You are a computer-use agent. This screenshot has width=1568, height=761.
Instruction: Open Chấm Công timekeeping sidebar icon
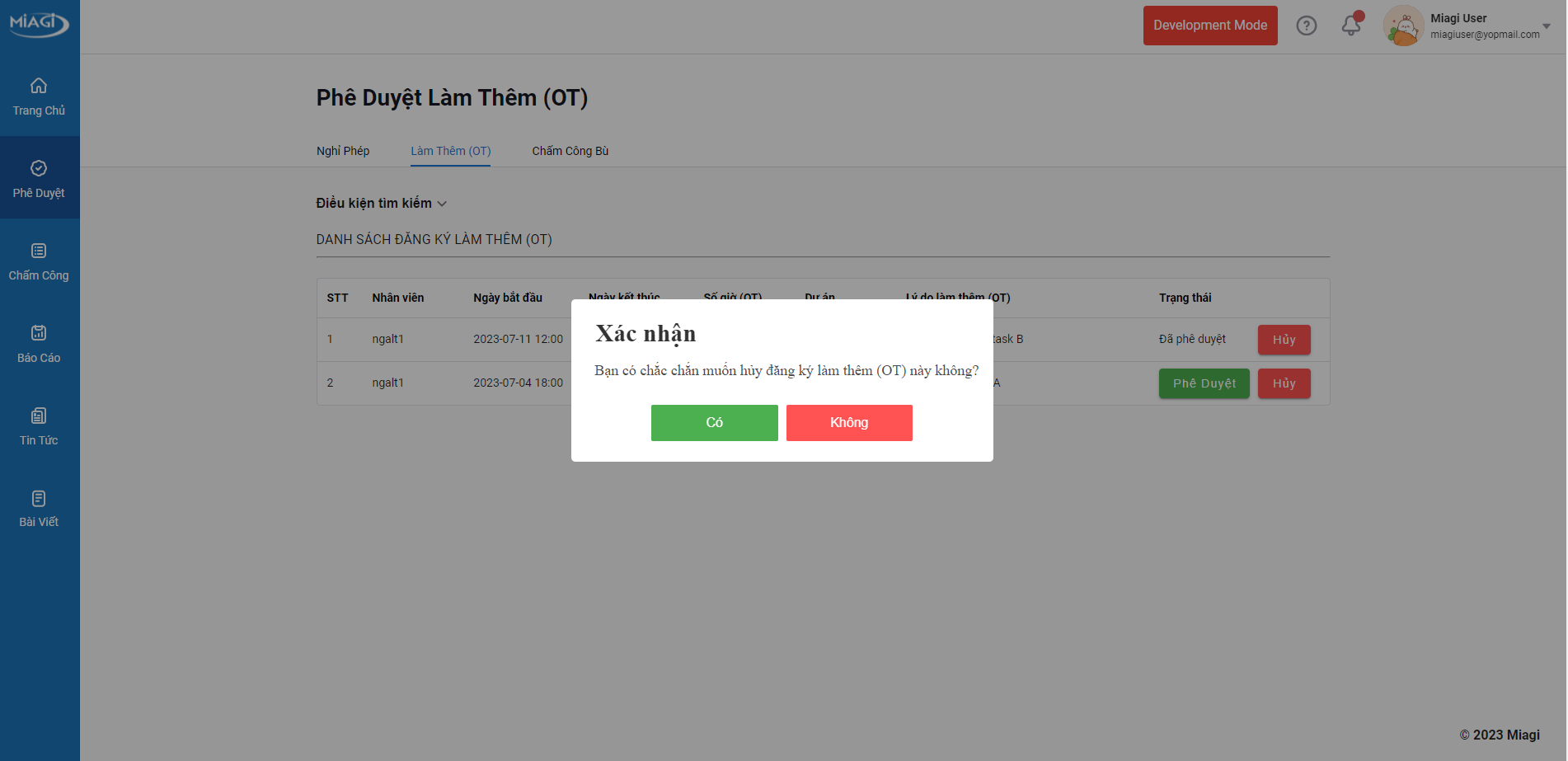click(39, 251)
